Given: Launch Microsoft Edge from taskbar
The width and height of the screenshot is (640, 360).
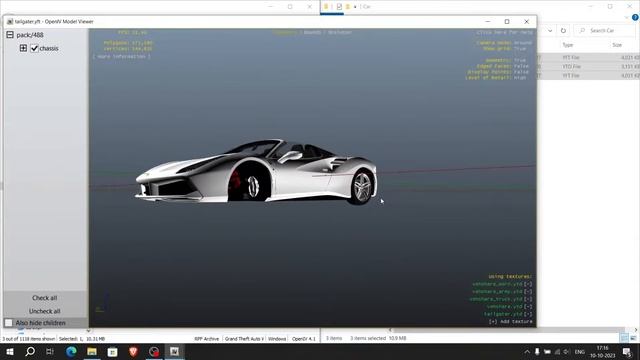Looking at the screenshot, I should point(71,351).
